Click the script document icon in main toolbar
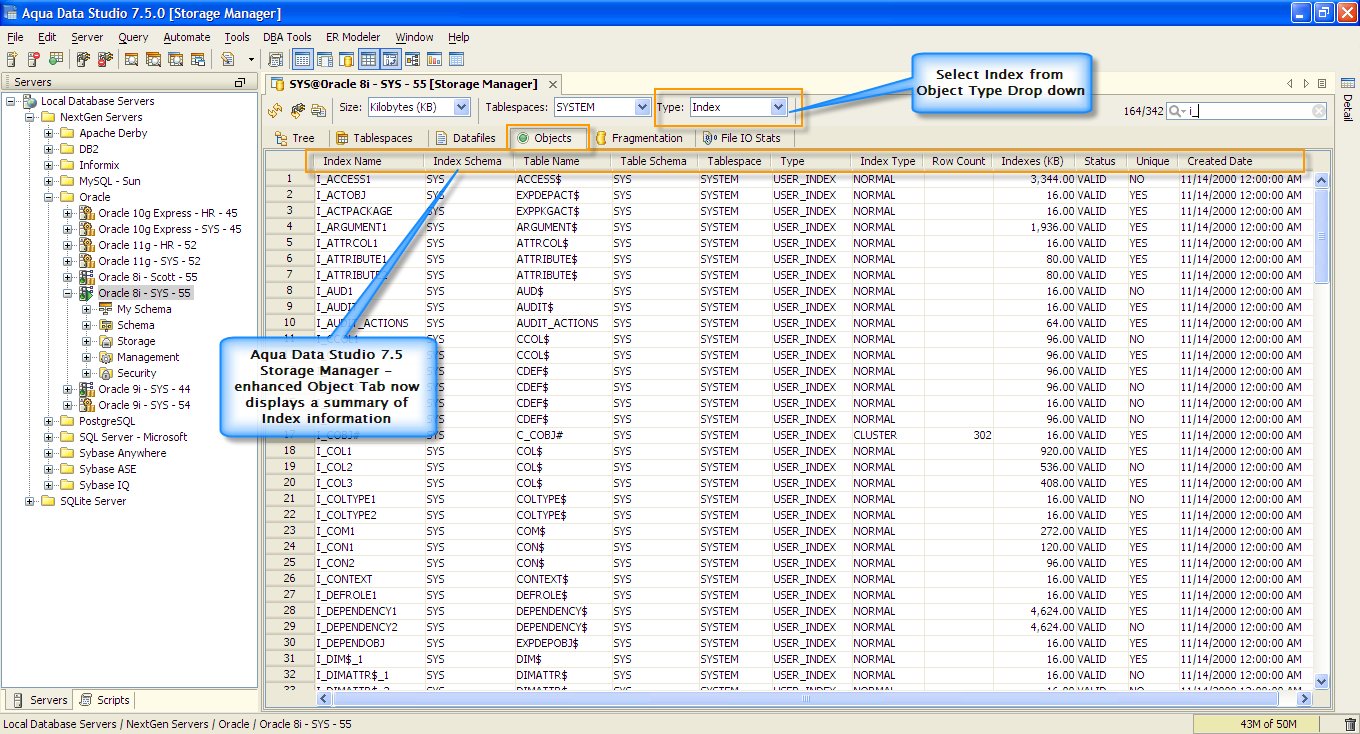Screen dimensions: 1360x734 click(x=228, y=59)
